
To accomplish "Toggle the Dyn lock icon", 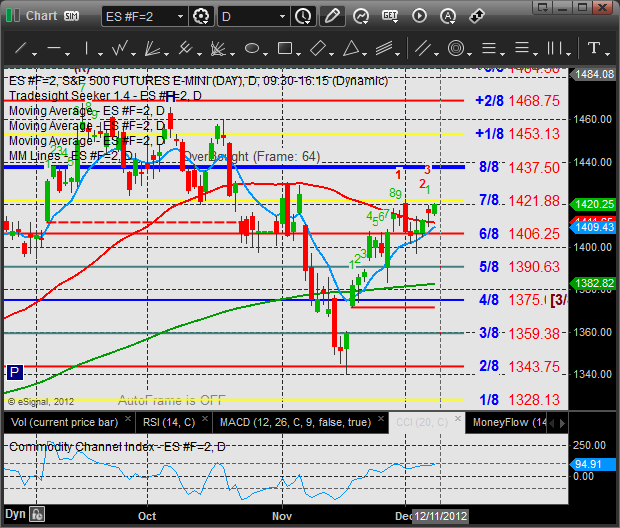I will [38, 514].
